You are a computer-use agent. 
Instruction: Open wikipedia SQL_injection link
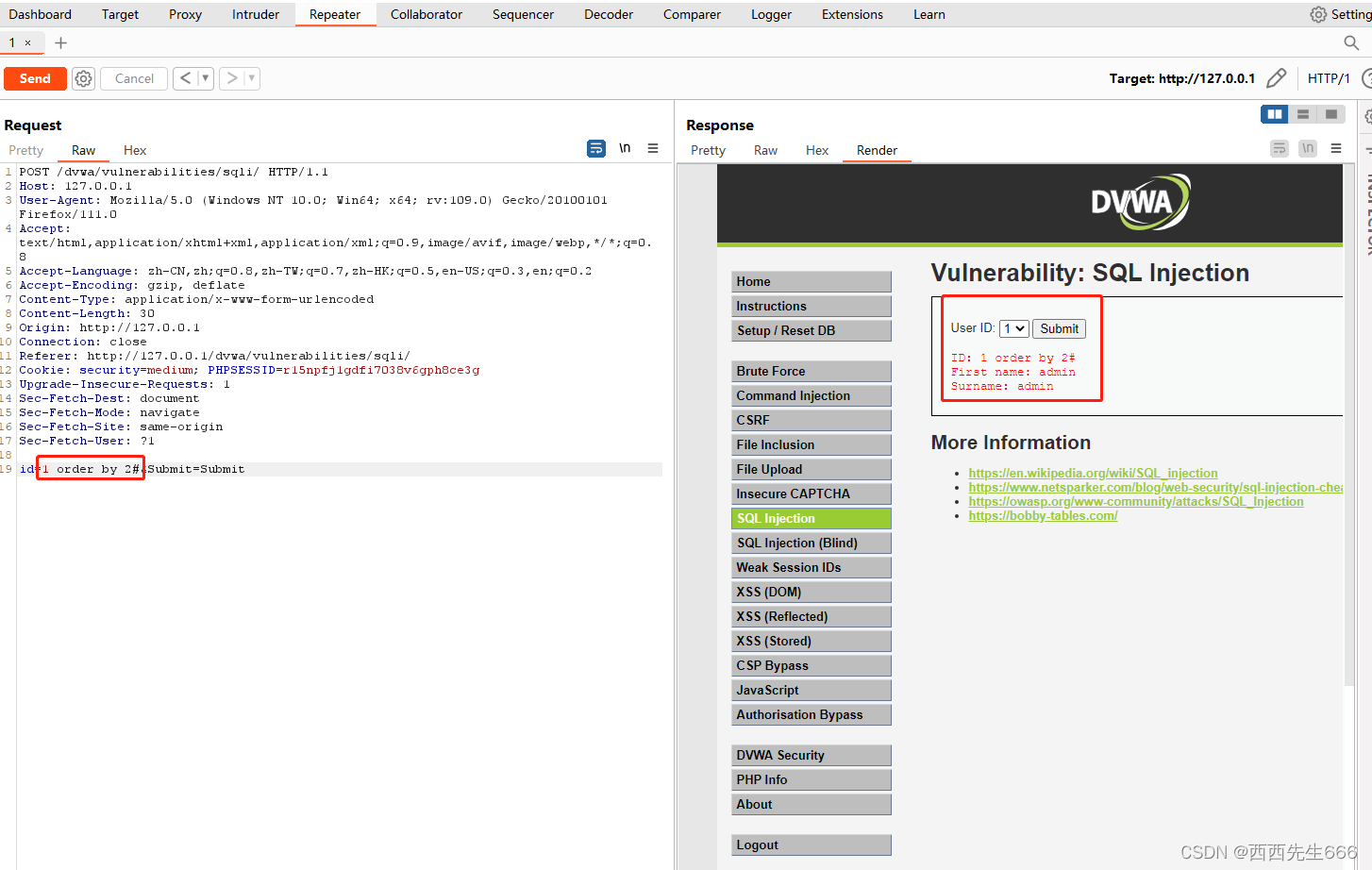tap(1093, 473)
